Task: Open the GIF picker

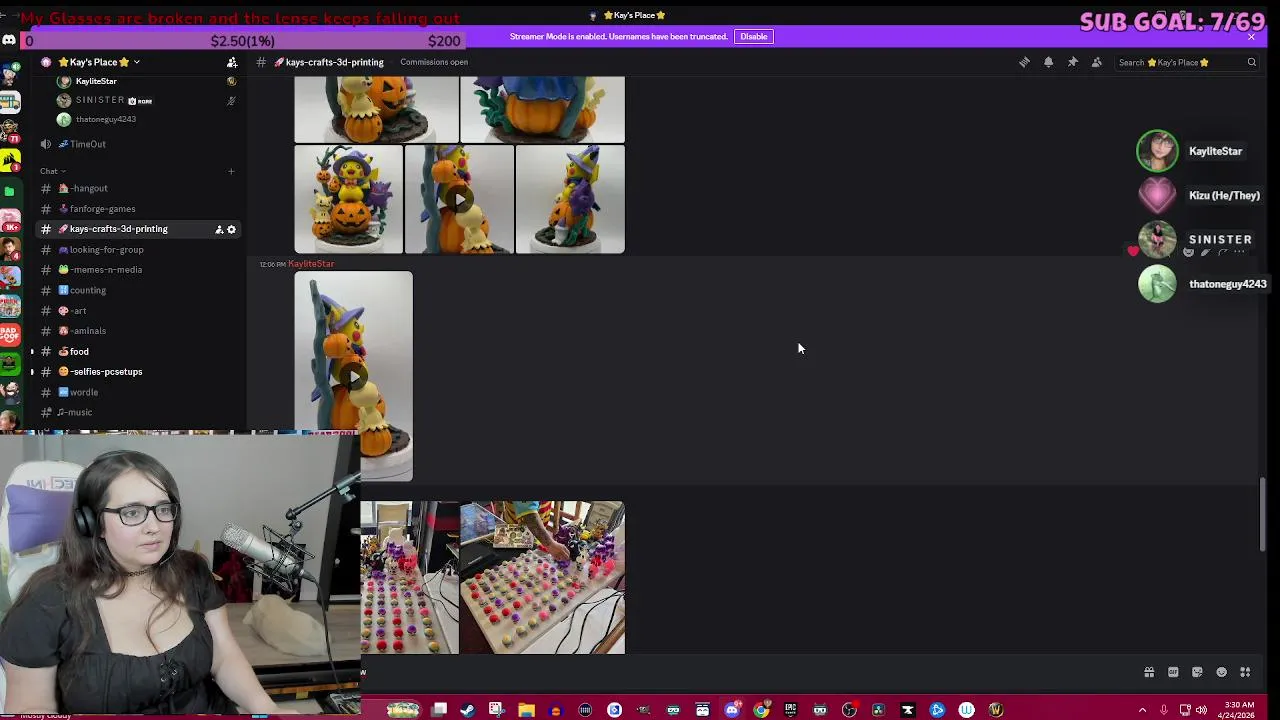Action: [x=1173, y=672]
